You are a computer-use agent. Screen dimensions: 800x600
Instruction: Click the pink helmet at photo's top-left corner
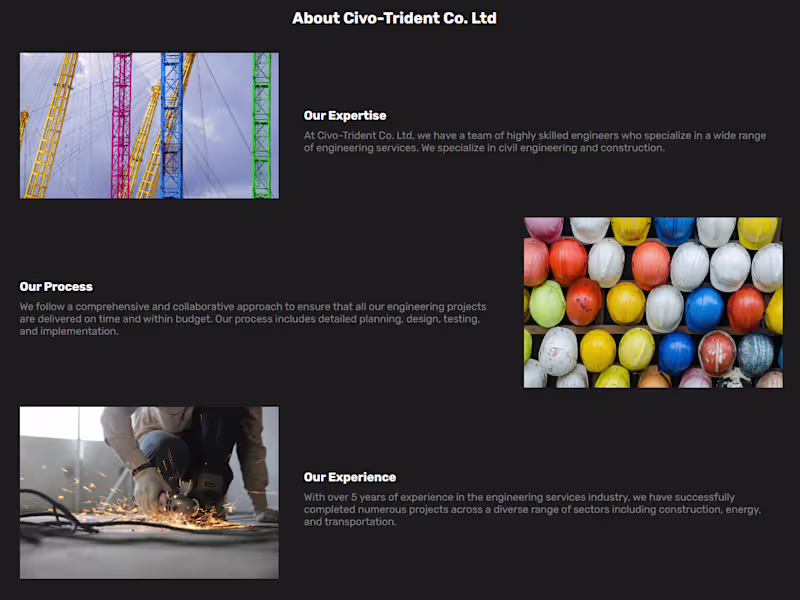(x=544, y=228)
